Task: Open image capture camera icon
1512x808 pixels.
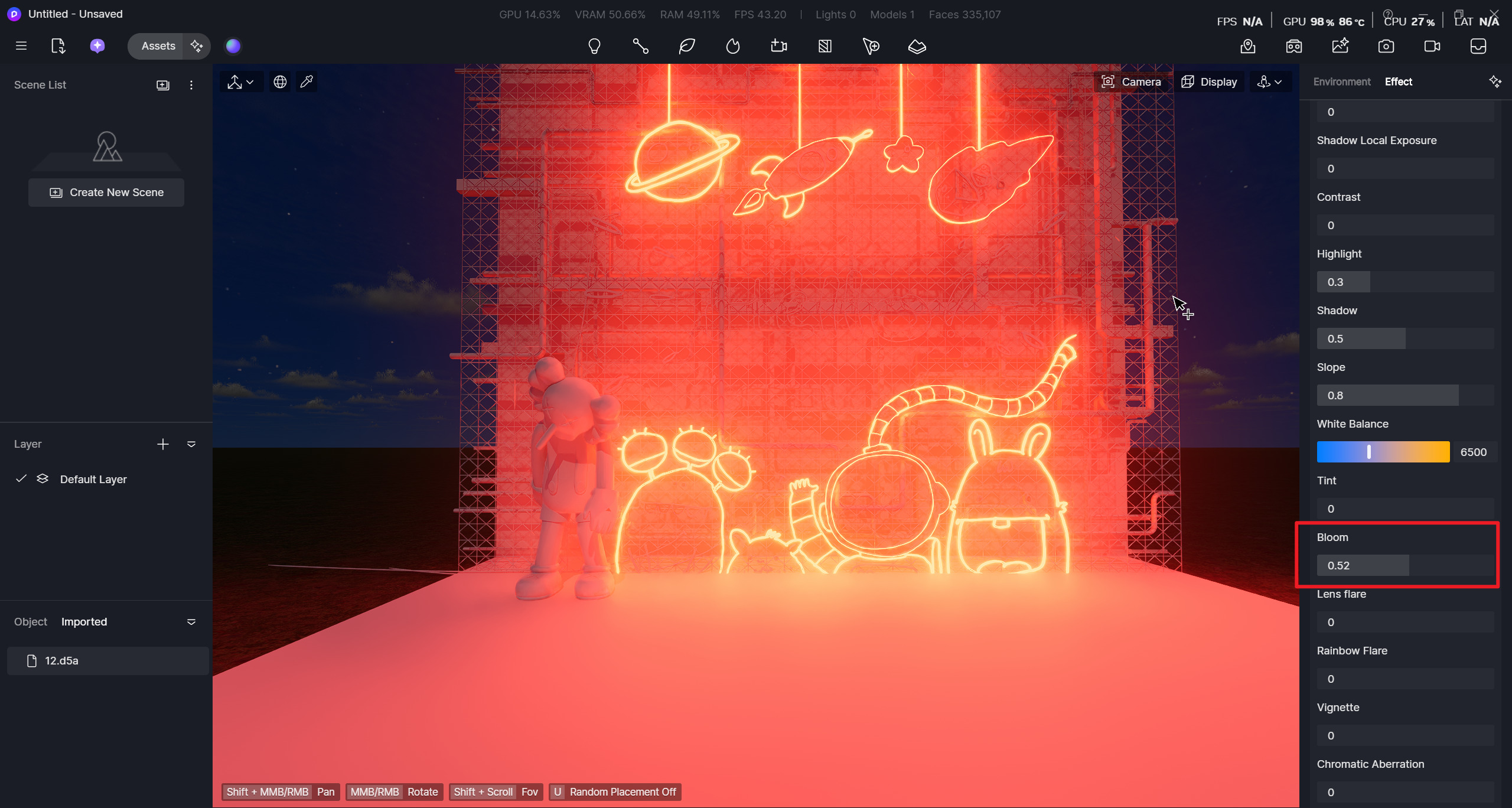Action: pos(1386,46)
